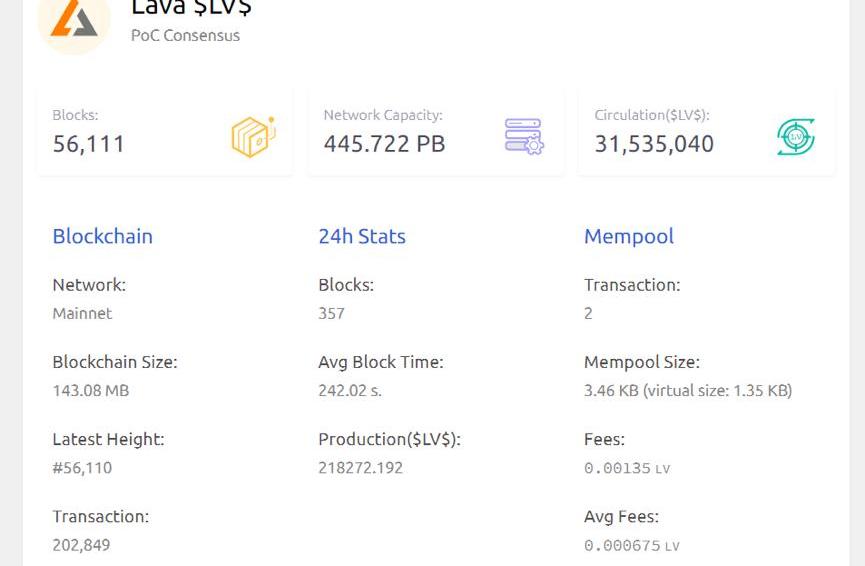Select the blocks count 56,111
Image resolution: width=865 pixels, height=566 pixels.
pyautogui.click(x=89, y=144)
